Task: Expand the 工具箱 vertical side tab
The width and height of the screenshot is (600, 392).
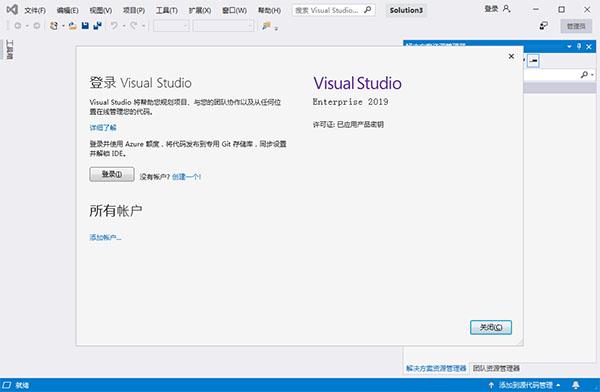Action: (x=10, y=49)
